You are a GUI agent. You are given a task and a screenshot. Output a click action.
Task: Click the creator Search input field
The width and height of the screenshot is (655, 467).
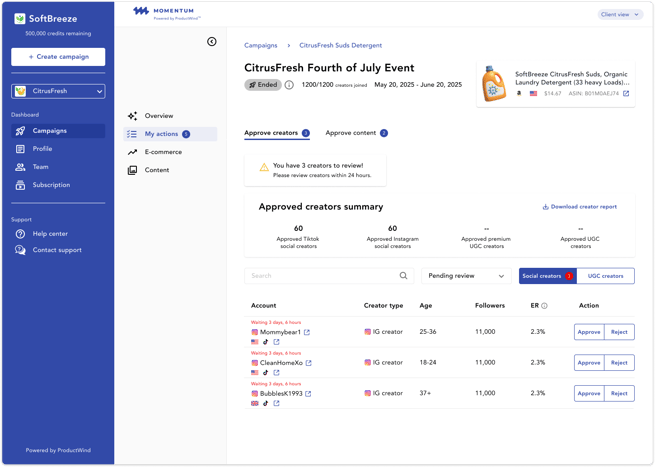(x=329, y=276)
